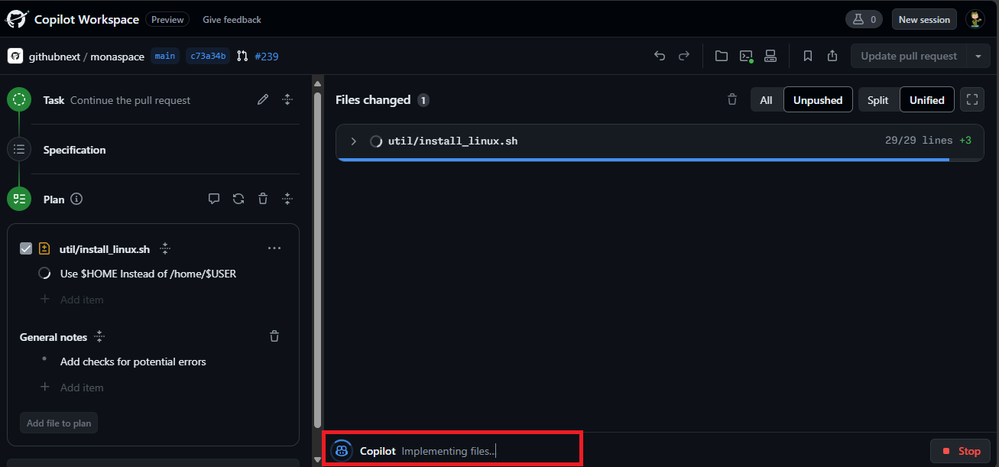Select the Task step
The height and width of the screenshot is (467, 999).
coord(19,99)
